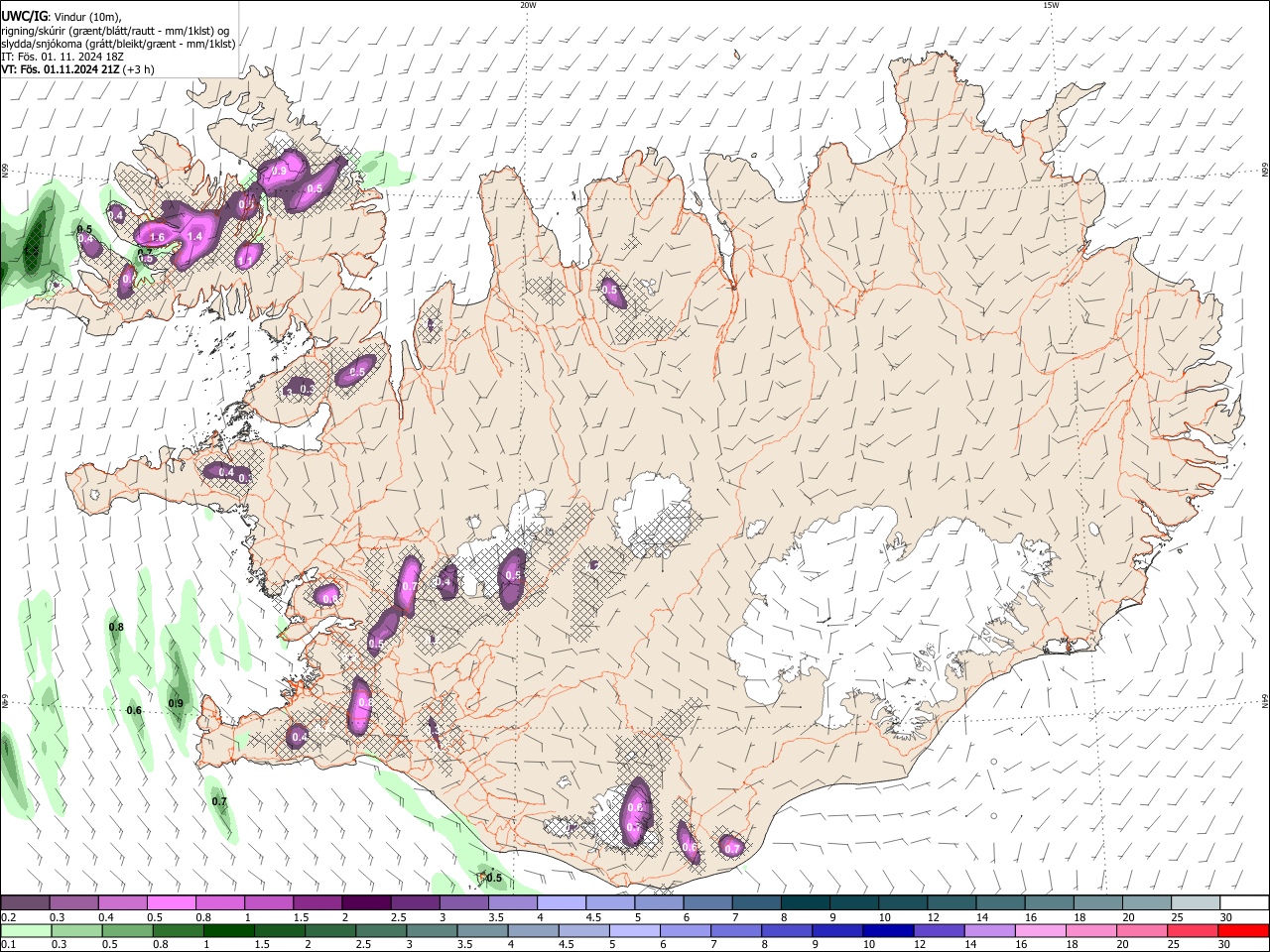Click the '20W' longitude label at top
This screenshot has height=952, width=1270.
[x=528, y=5]
